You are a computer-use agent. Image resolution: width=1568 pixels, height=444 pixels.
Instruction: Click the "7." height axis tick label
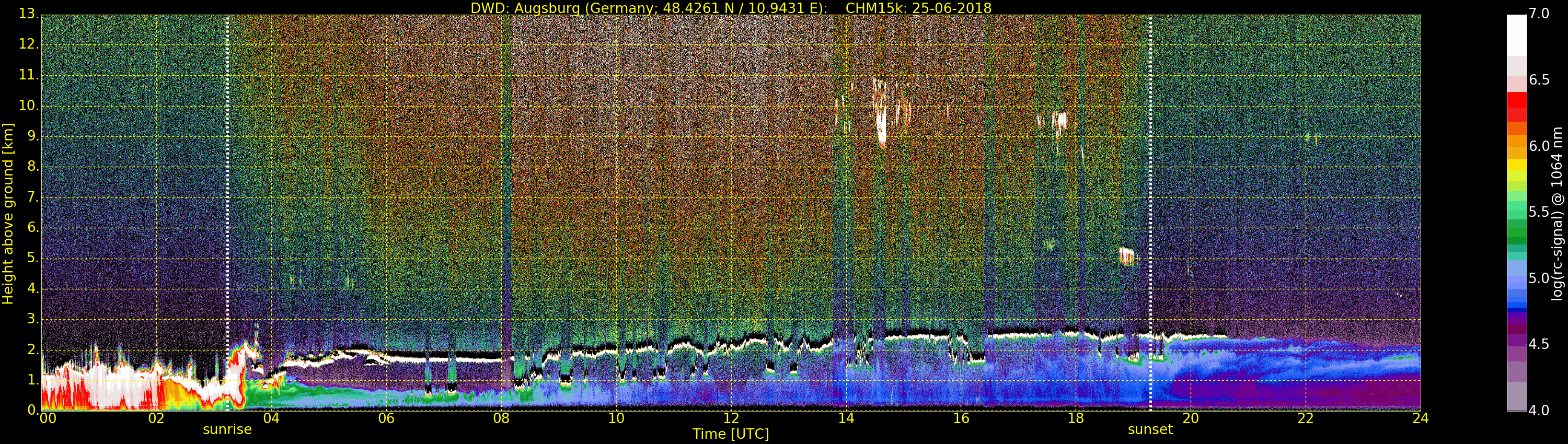coord(33,197)
